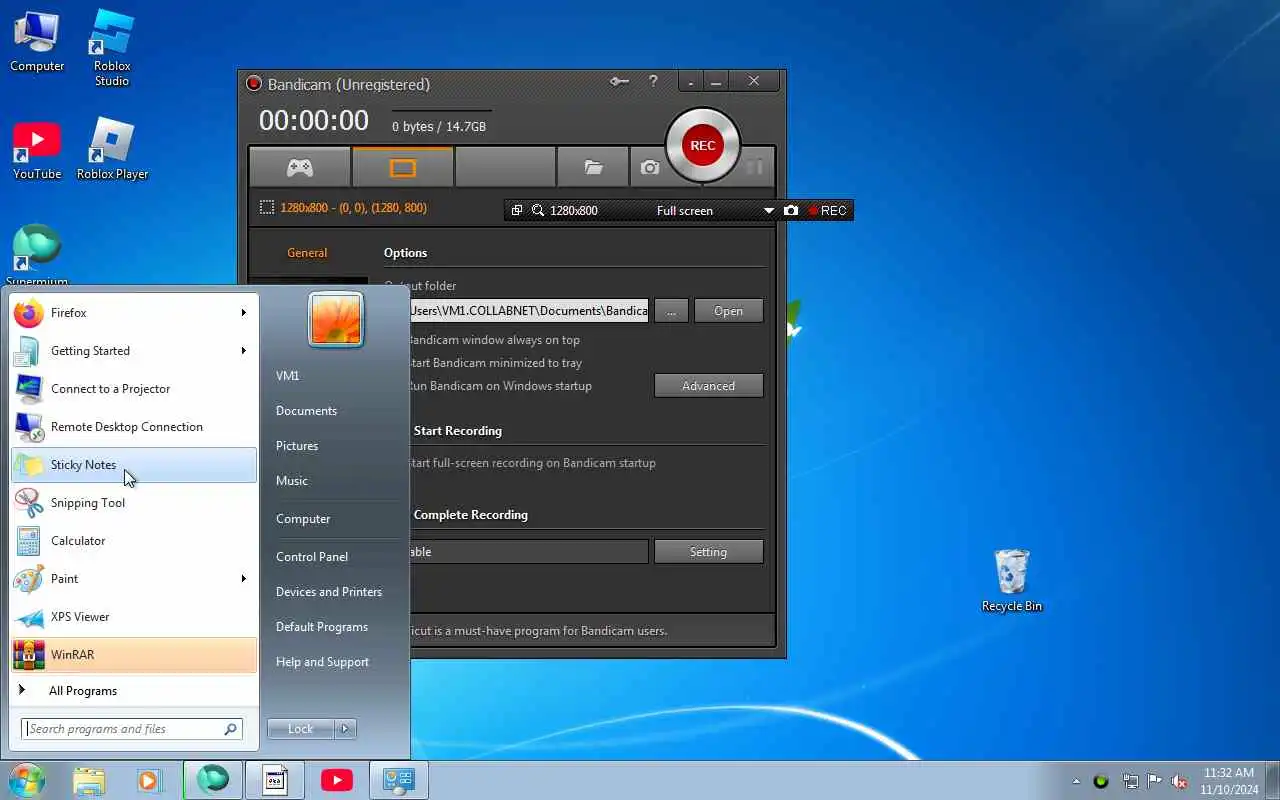The height and width of the screenshot is (800, 1280).
Task: Click YouTube desktop shortcut icon
Action: 37,150
